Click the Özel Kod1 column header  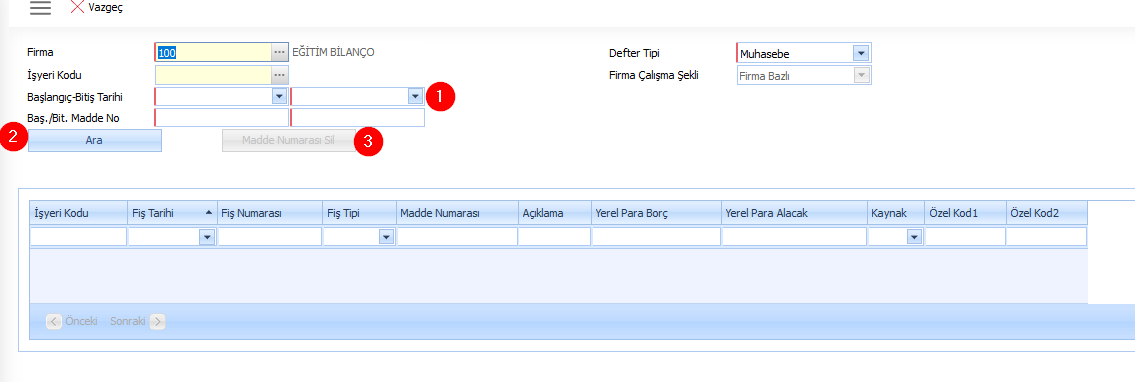(x=965, y=213)
